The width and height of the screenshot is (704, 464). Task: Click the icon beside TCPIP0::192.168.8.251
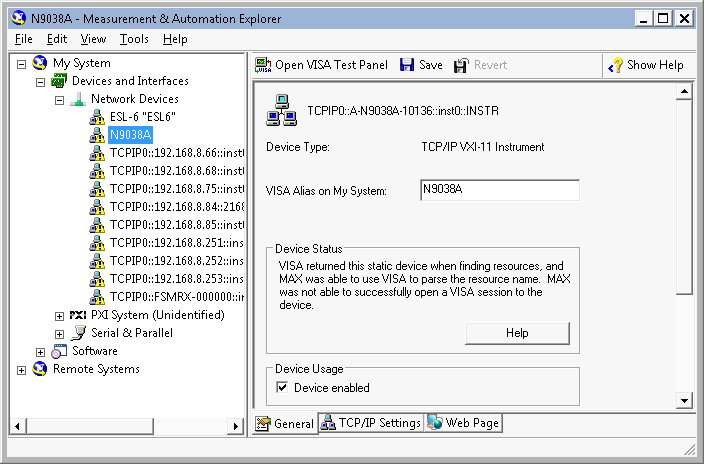click(97, 243)
